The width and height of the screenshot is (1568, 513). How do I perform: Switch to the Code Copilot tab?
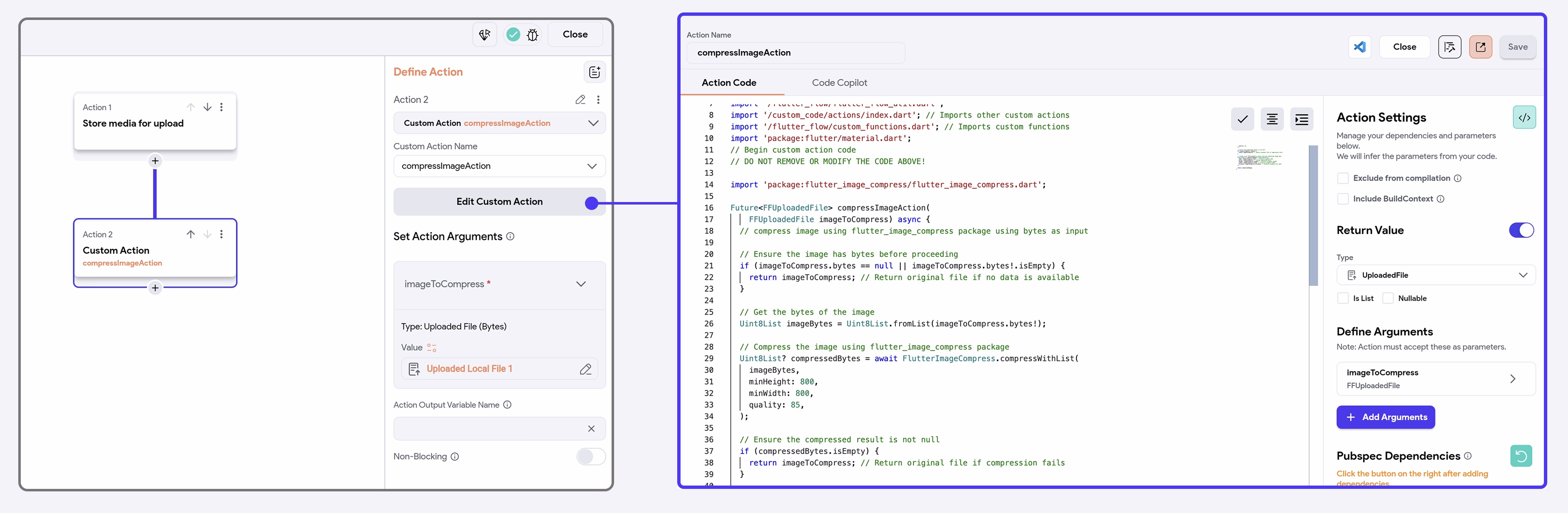pyautogui.click(x=839, y=83)
